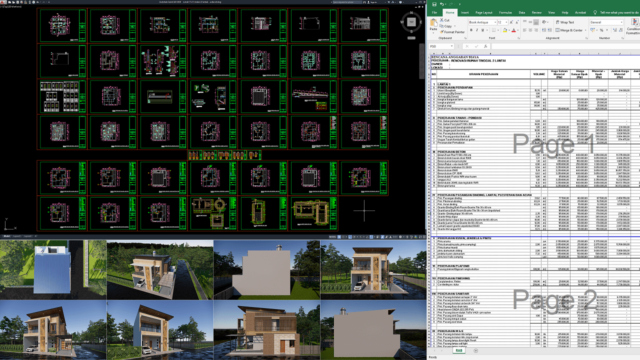Select the URAIAN PEKERJAAN header cell
The width and height of the screenshot is (640, 360).
pos(483,74)
